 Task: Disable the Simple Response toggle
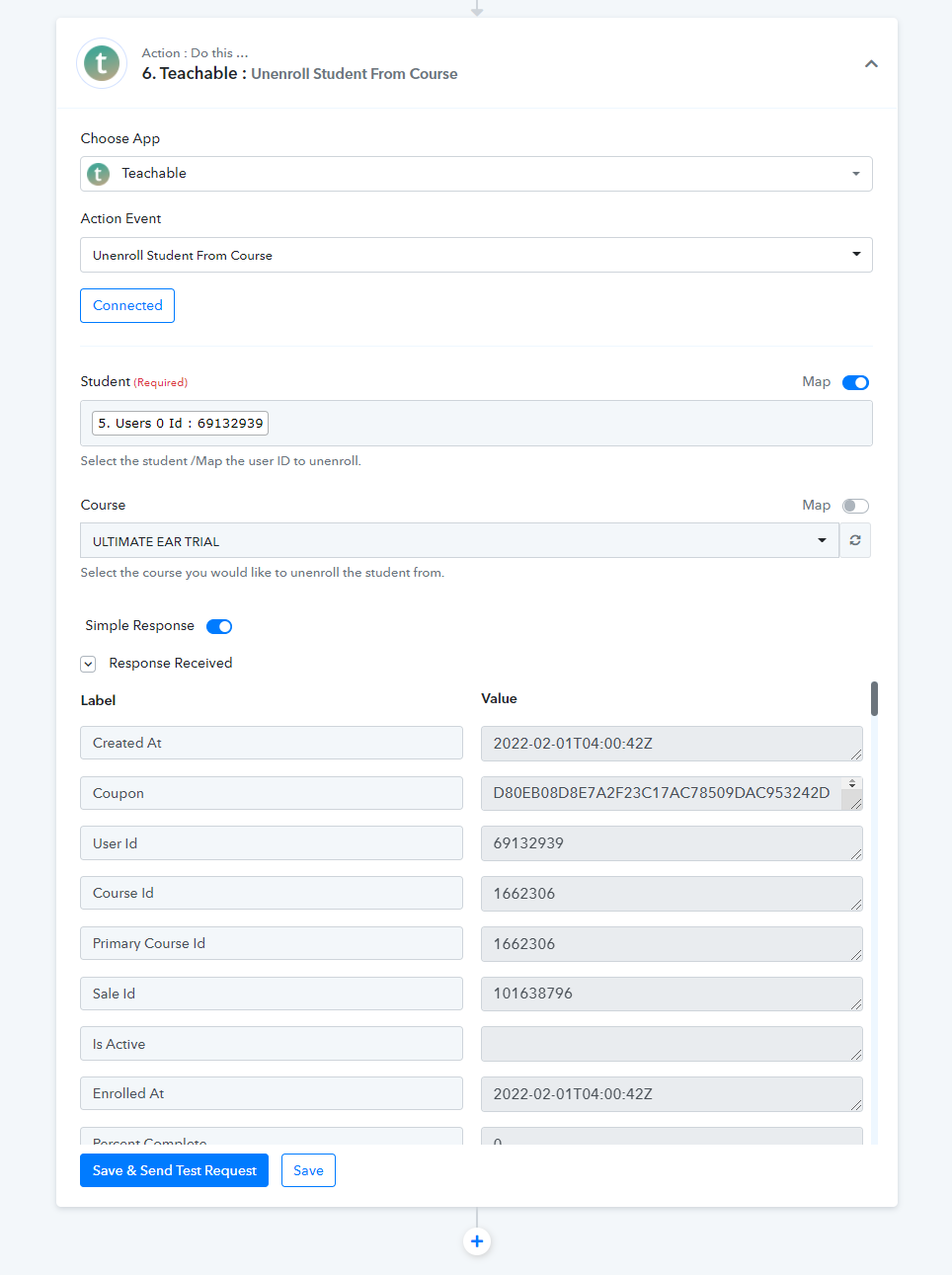tap(219, 626)
